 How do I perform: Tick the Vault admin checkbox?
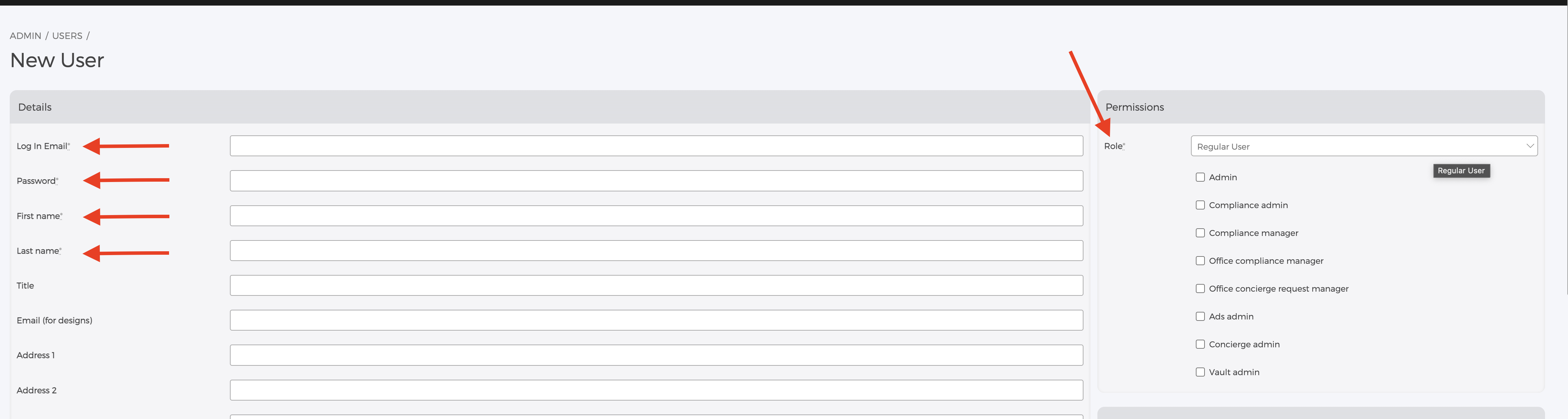pos(1200,372)
